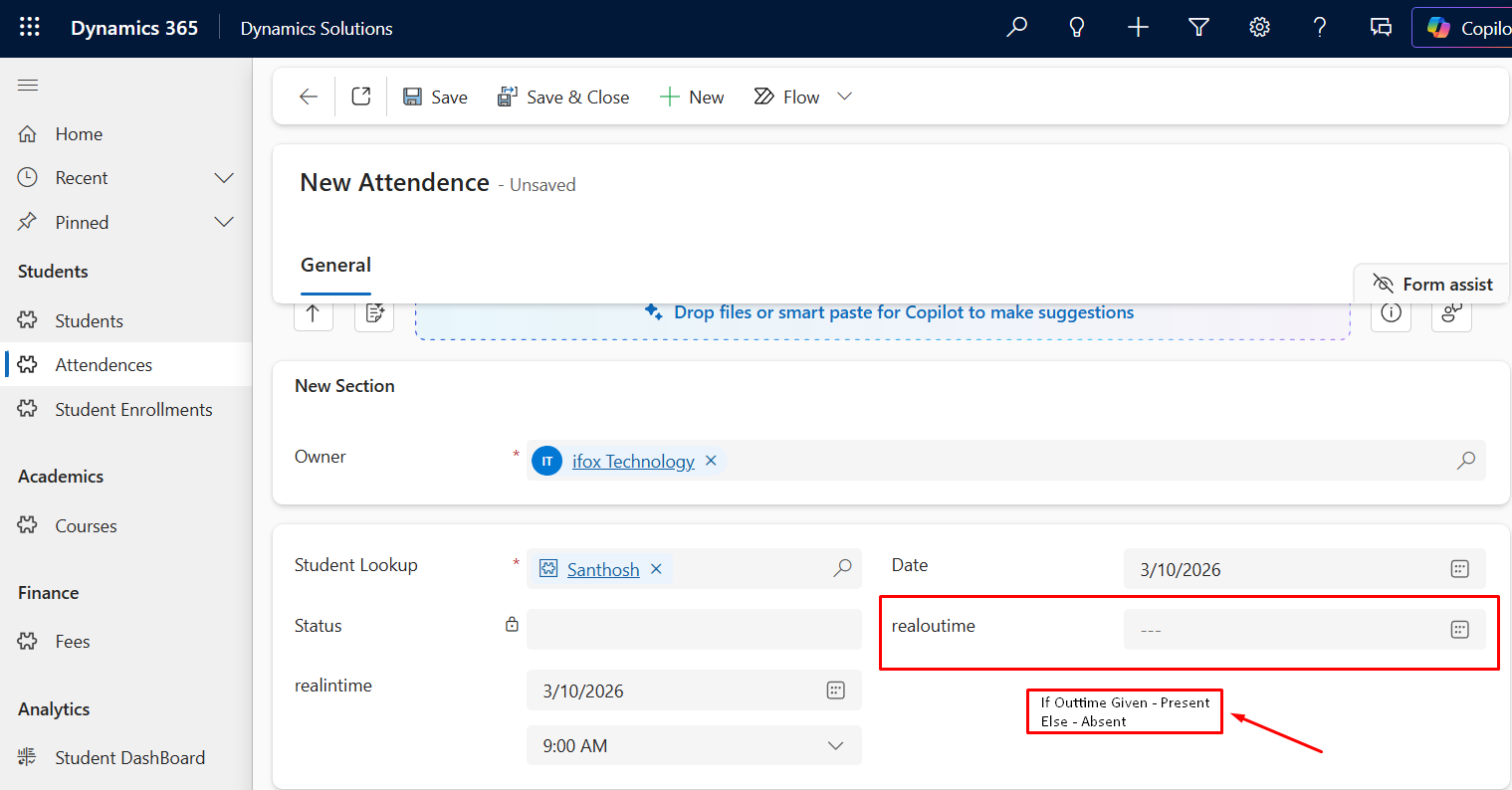This screenshot has height=790, width=1512.
Task: Open the lightbulb assistant icon
Action: point(1077,28)
